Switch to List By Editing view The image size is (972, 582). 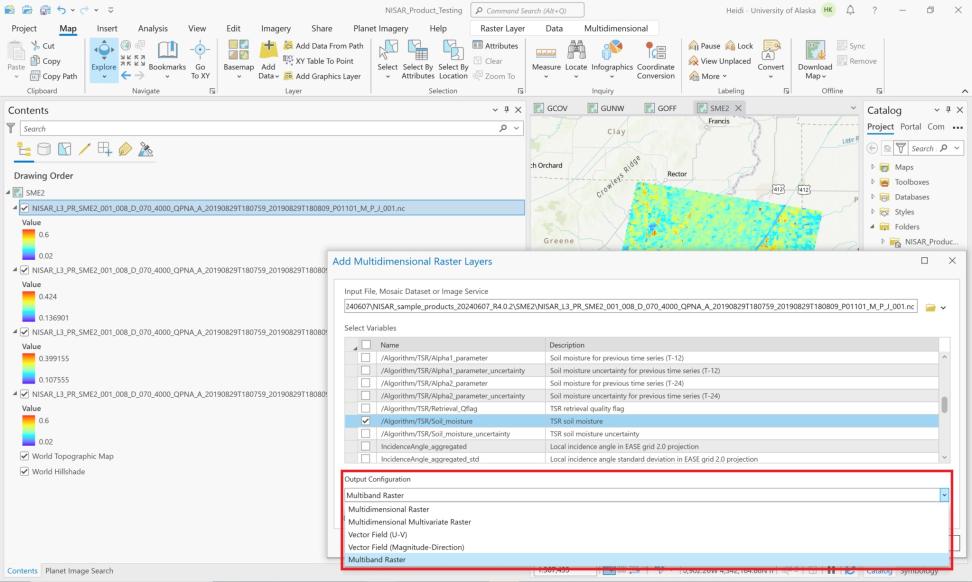[x=85, y=149]
